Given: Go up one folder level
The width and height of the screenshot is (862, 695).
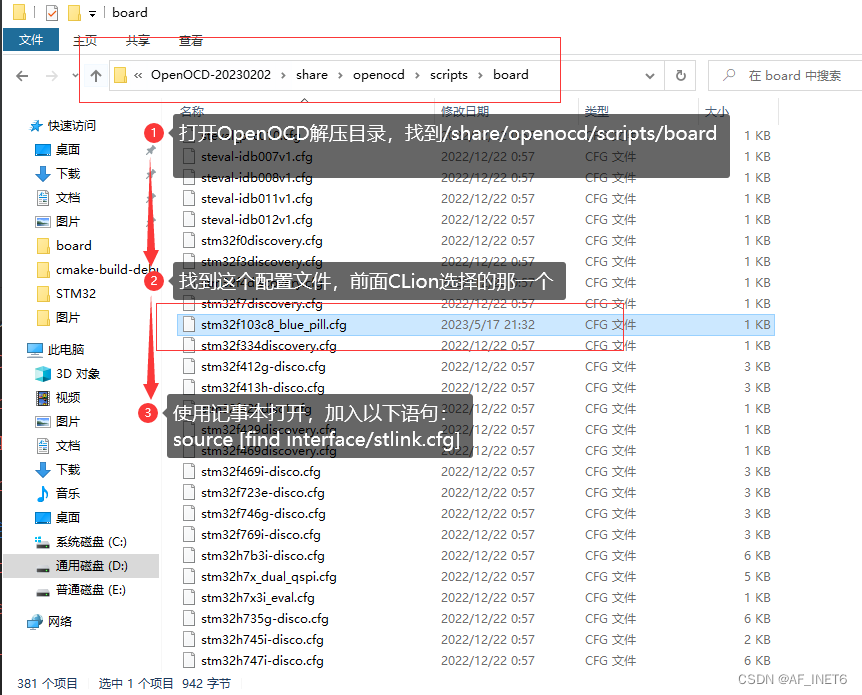Looking at the screenshot, I should [x=96, y=75].
